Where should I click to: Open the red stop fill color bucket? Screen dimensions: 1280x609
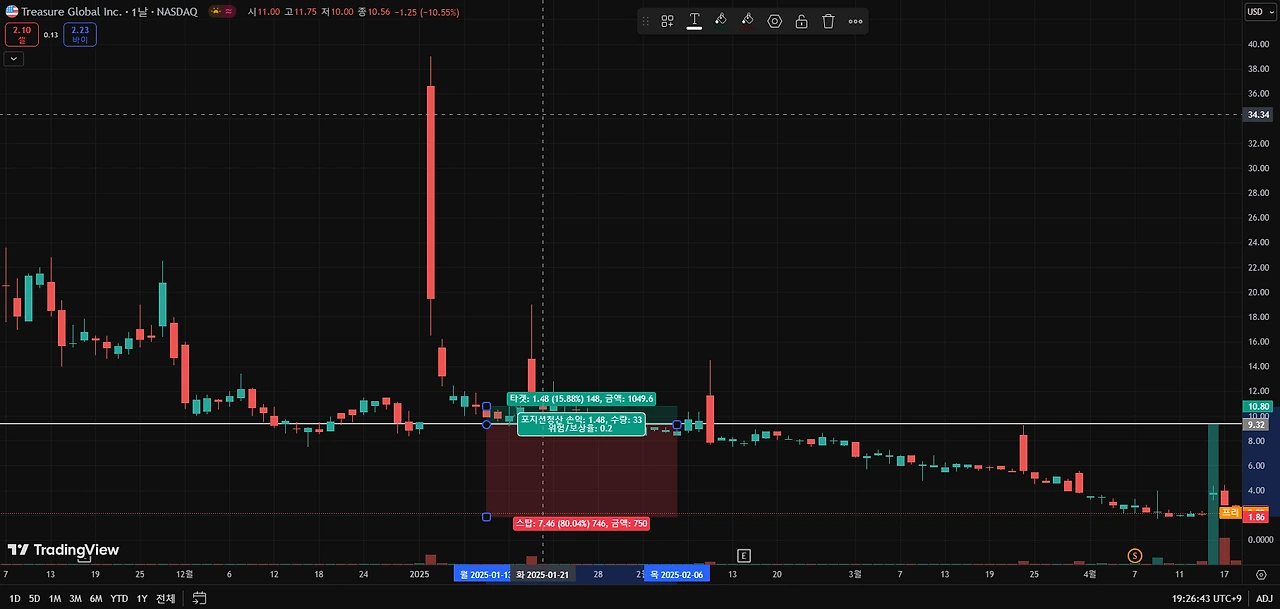point(747,21)
